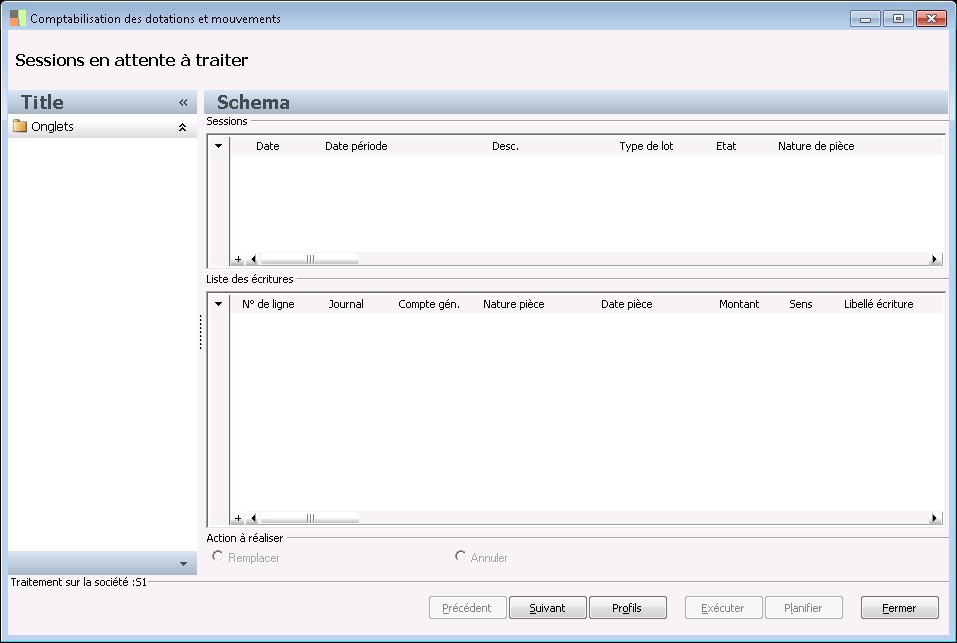Click the Sessions horizontal scrollbar thumb
957x643 pixels.
[309, 259]
